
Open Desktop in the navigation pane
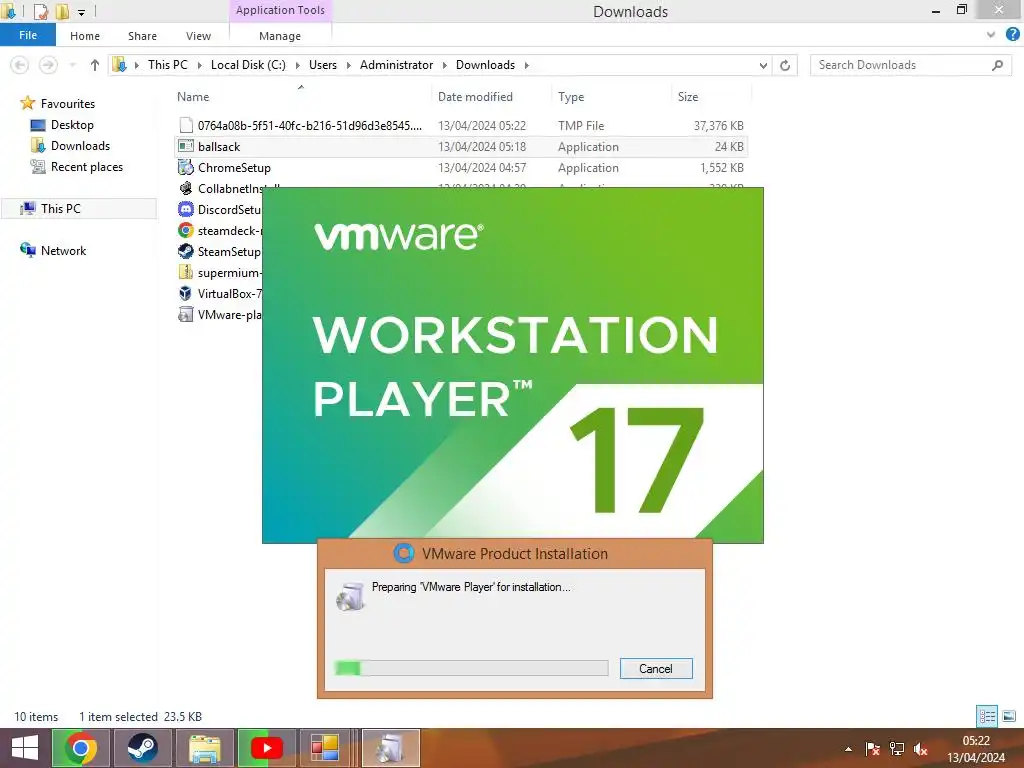point(72,125)
